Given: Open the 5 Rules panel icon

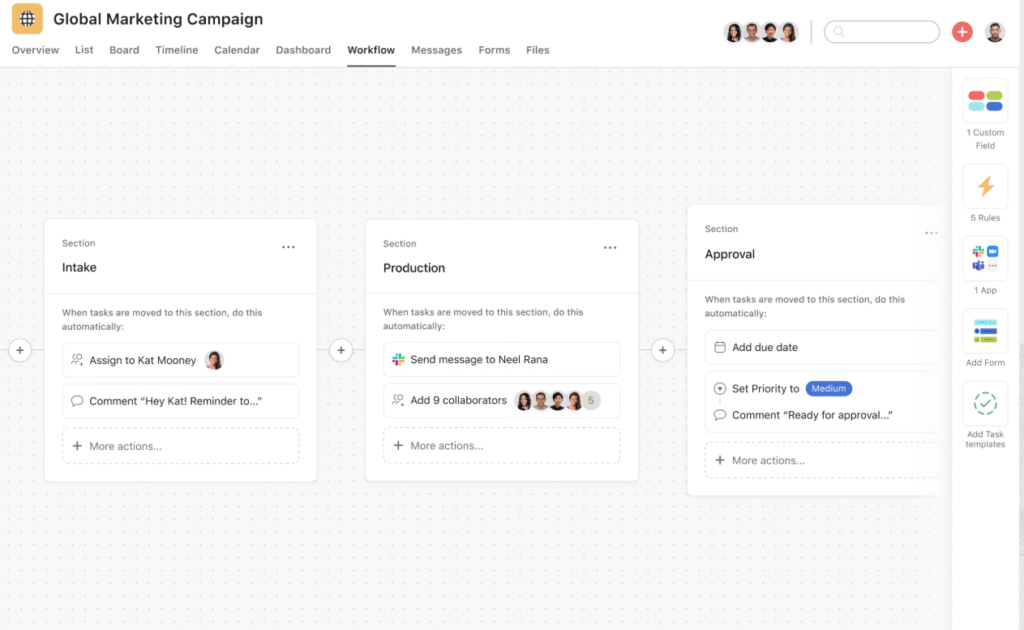Looking at the screenshot, I should 984,186.
